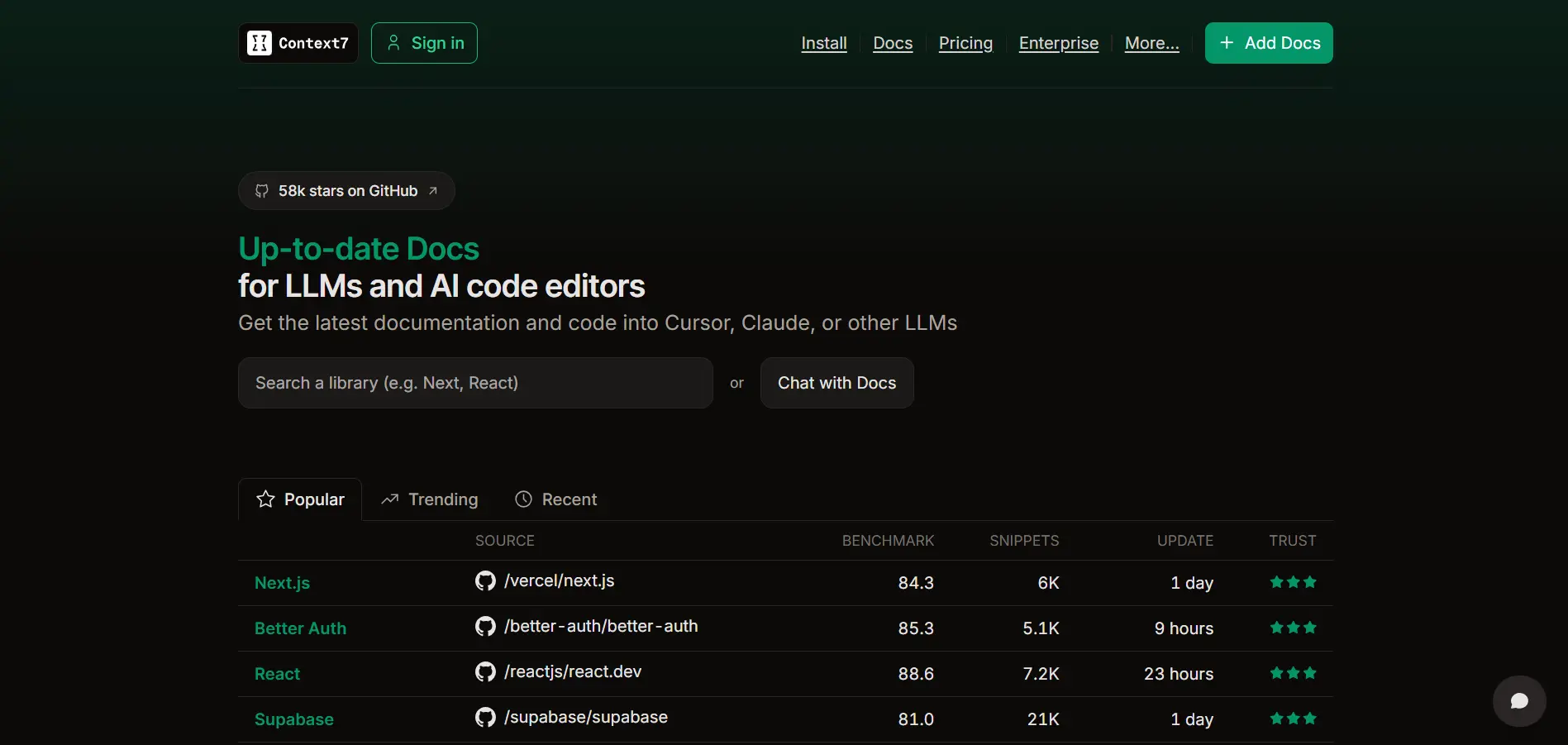Click the trending arrow icon
Image resolution: width=1568 pixels, height=745 pixels.
tap(389, 499)
